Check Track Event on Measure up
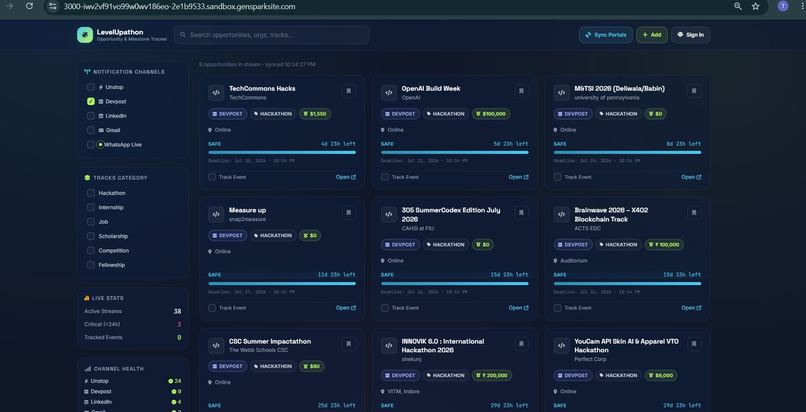This screenshot has width=806, height=412. coord(212,308)
